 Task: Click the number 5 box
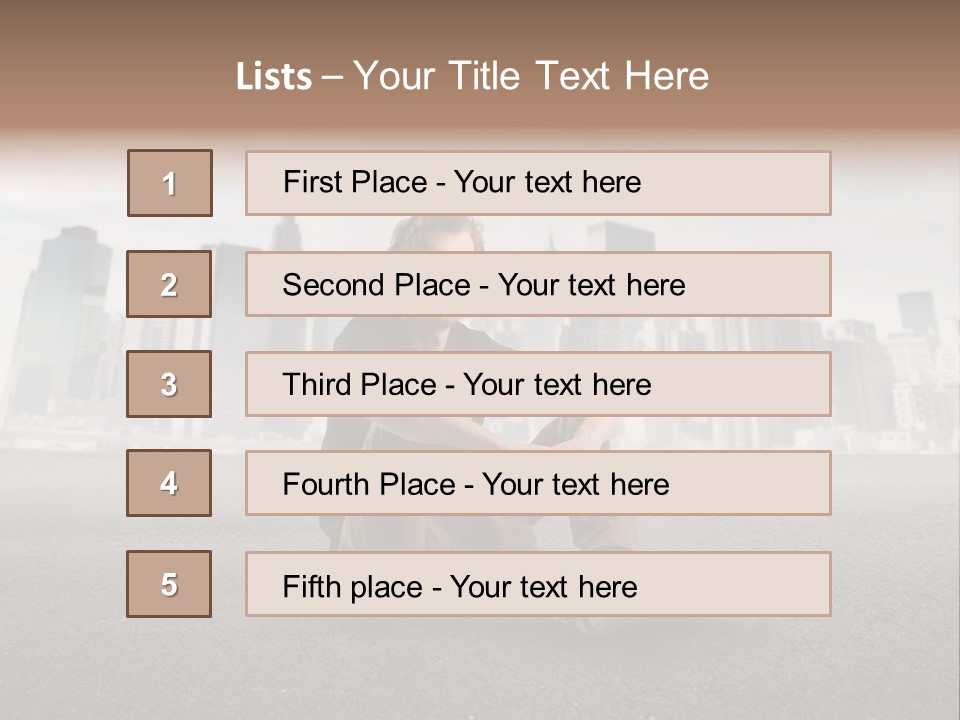[169, 584]
